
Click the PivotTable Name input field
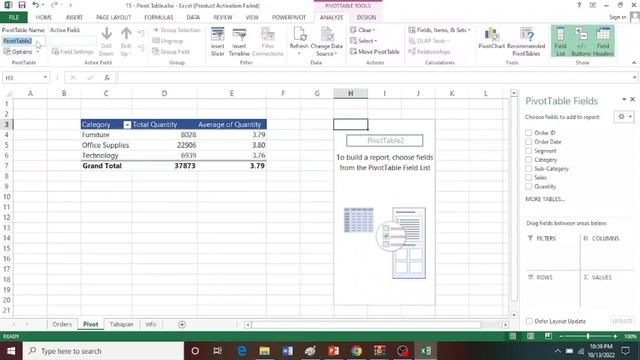point(24,41)
